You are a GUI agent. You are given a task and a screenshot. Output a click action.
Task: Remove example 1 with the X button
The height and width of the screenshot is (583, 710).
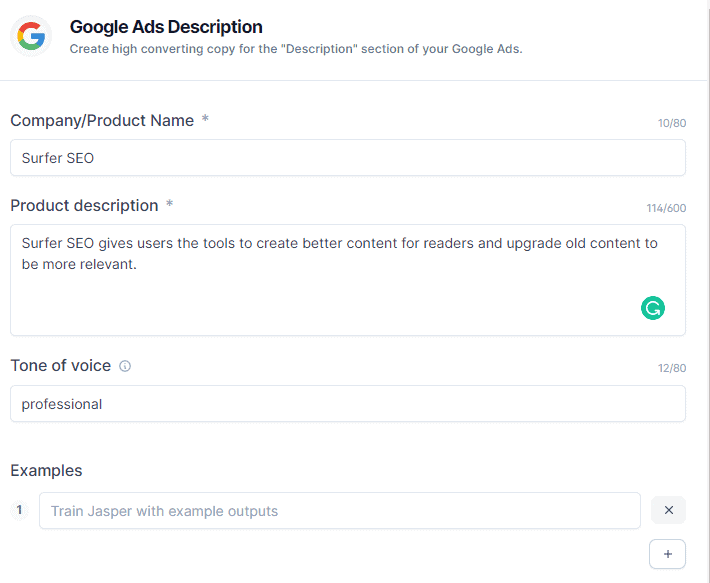[668, 510]
